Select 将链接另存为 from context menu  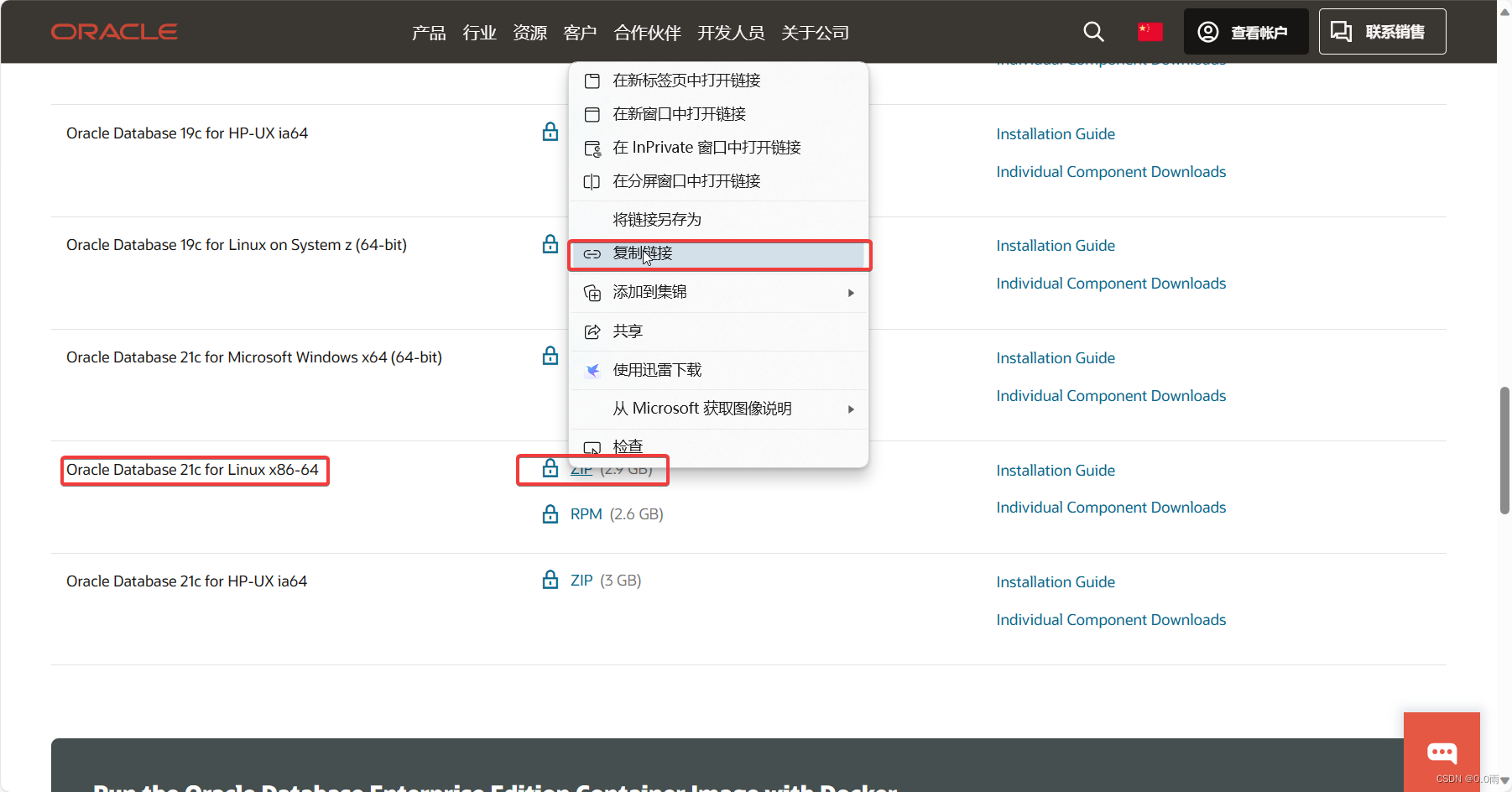[x=657, y=218]
